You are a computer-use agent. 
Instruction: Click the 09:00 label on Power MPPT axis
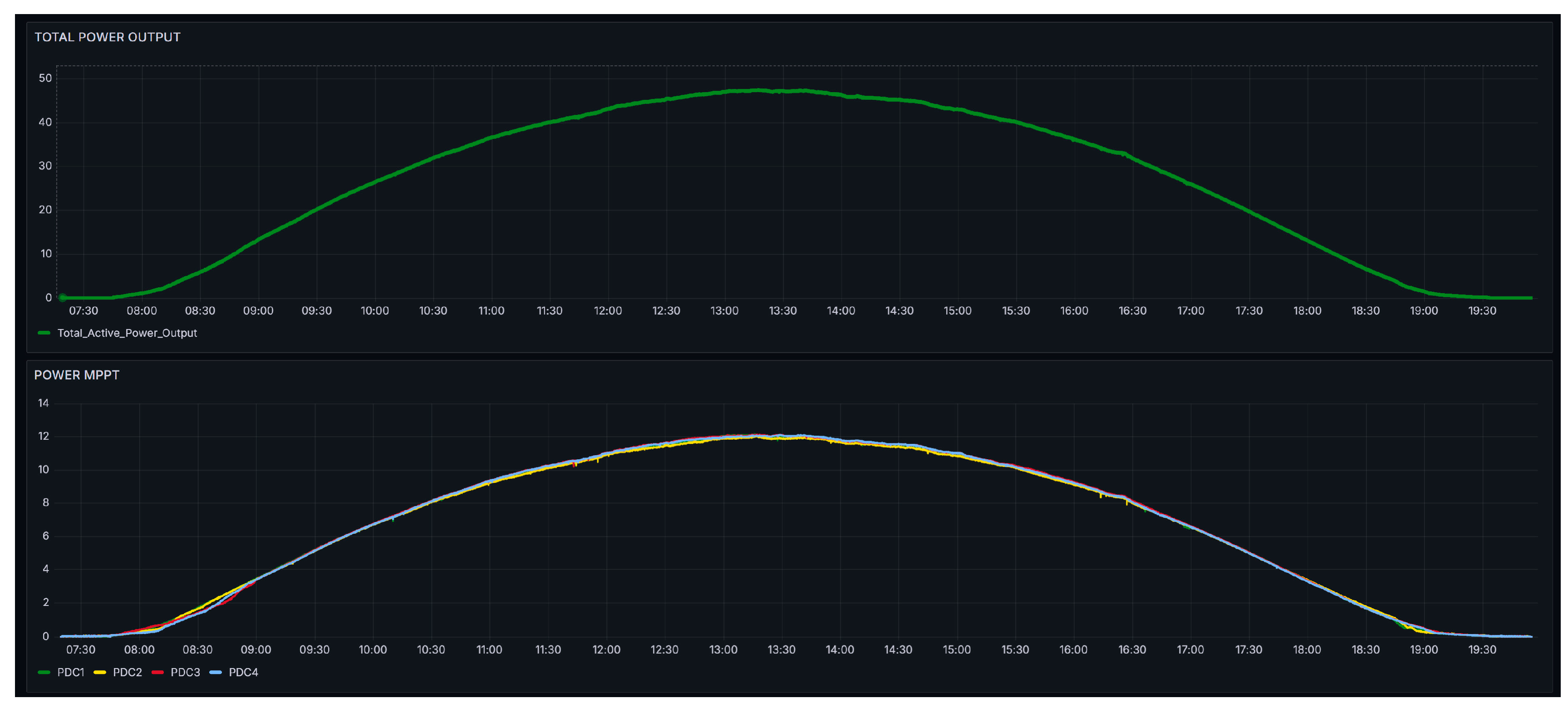pos(256,649)
